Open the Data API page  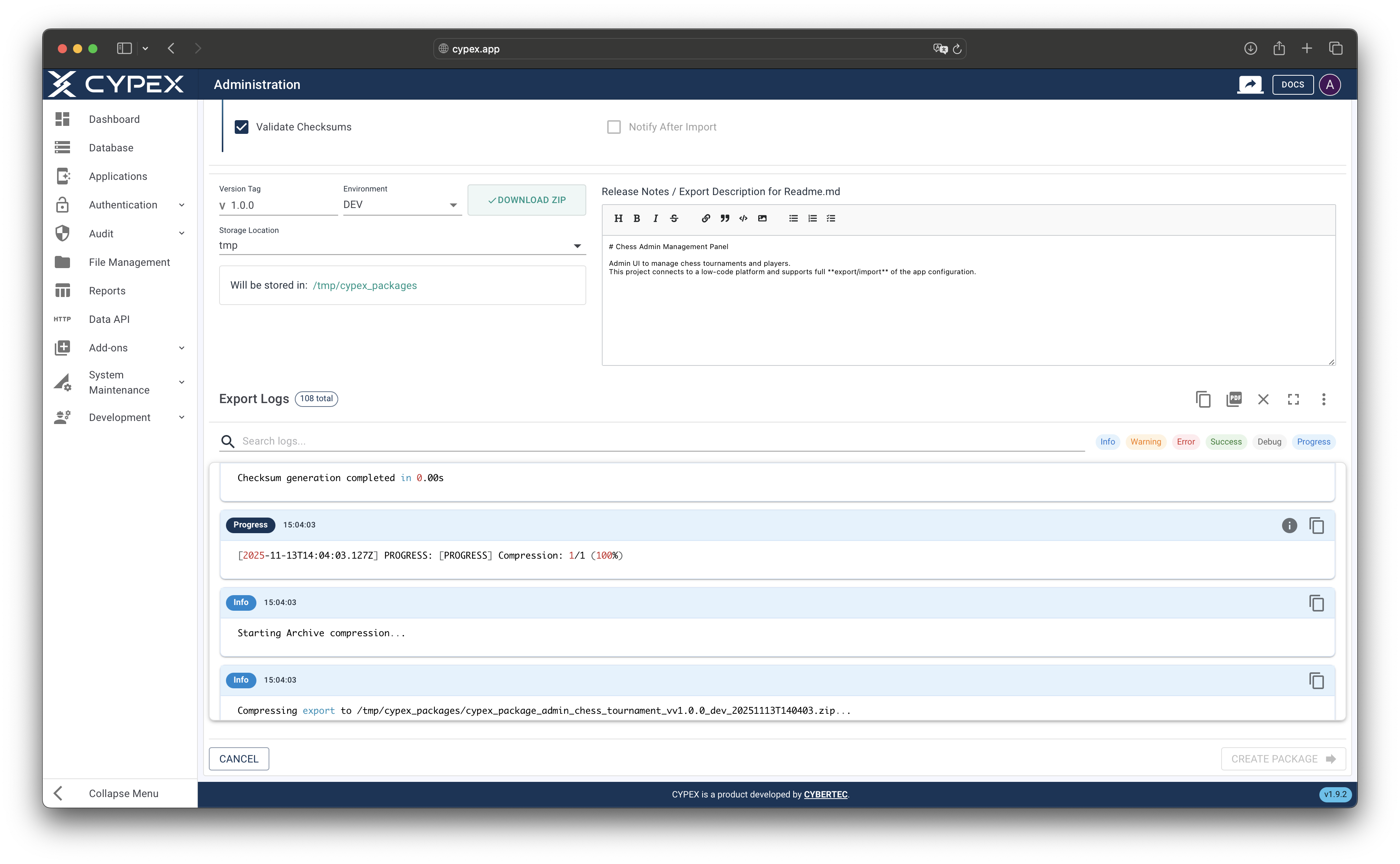tap(109, 319)
